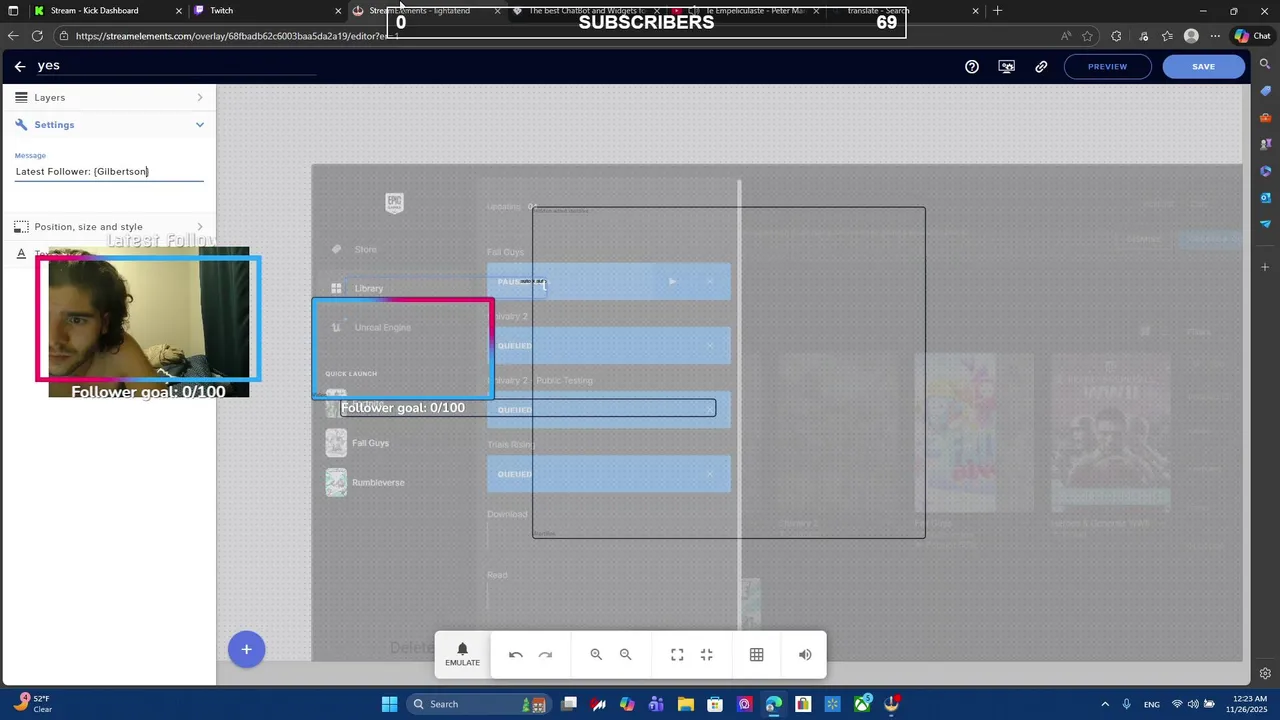Select Layers panel stack icon

[x=21, y=97]
